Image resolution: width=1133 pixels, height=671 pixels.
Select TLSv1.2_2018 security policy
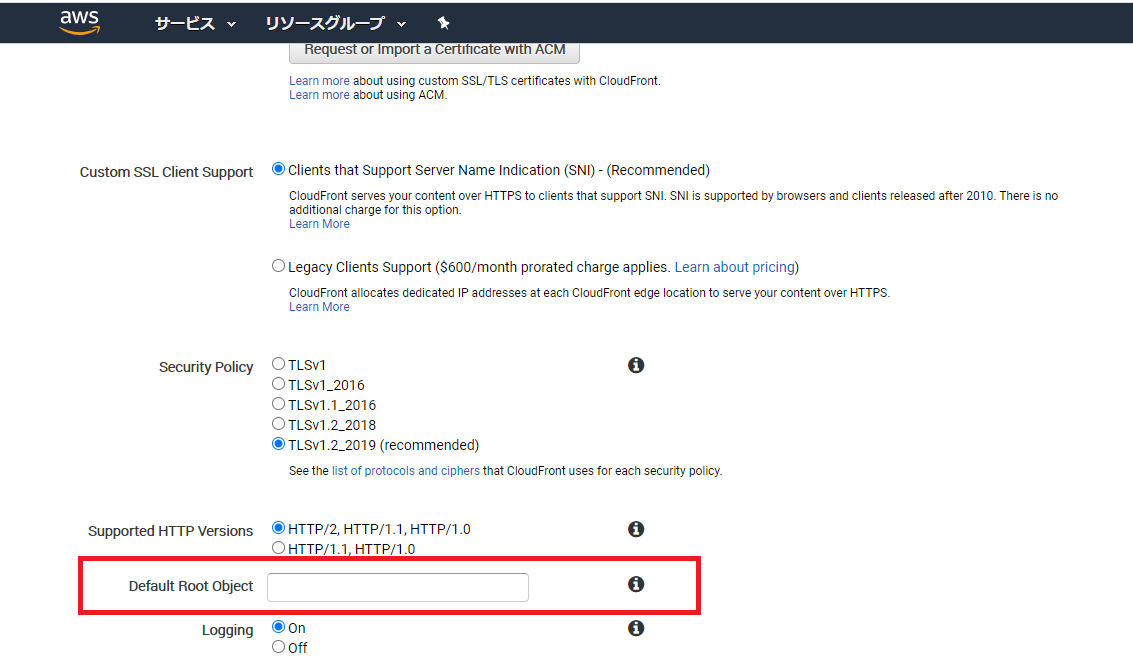pos(278,424)
